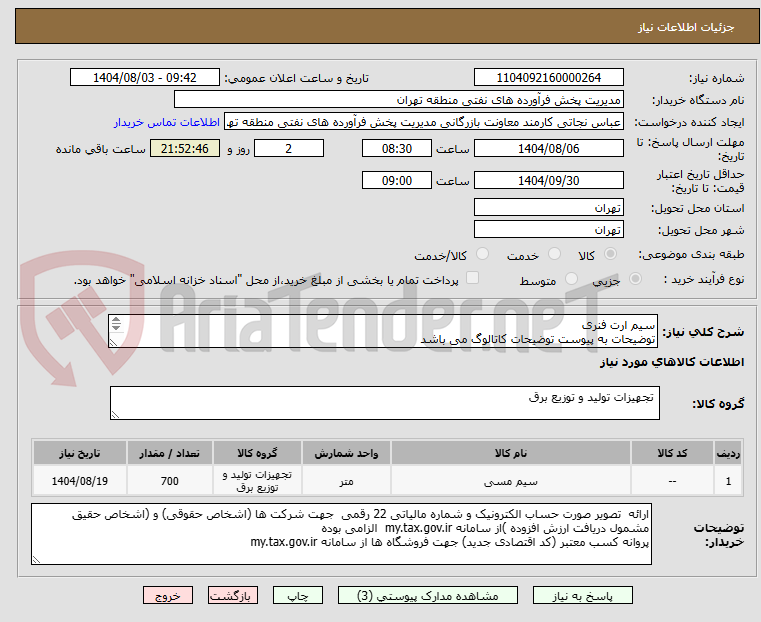Click the response deadline time 08:30

397,148
